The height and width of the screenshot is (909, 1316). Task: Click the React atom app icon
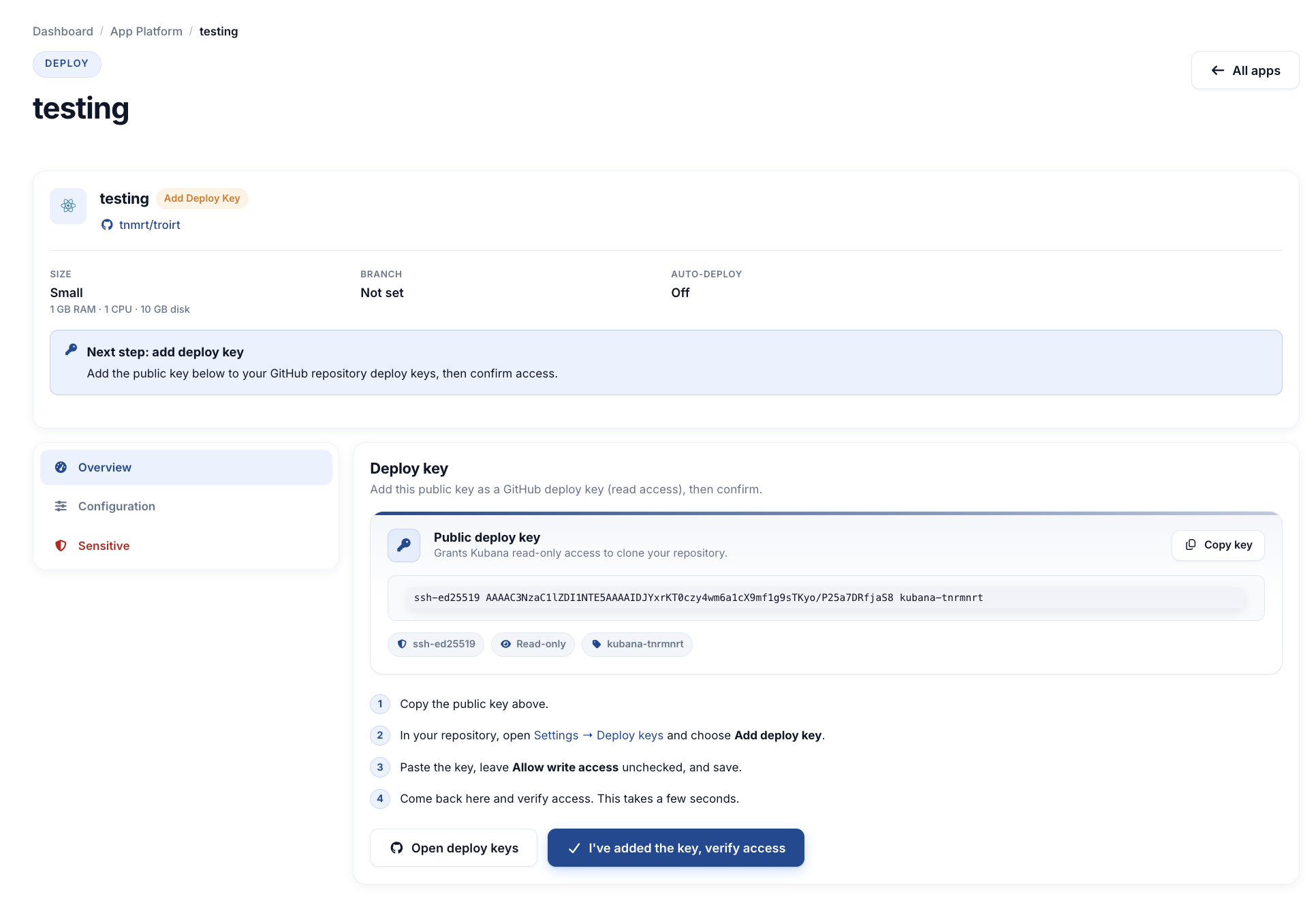point(68,206)
